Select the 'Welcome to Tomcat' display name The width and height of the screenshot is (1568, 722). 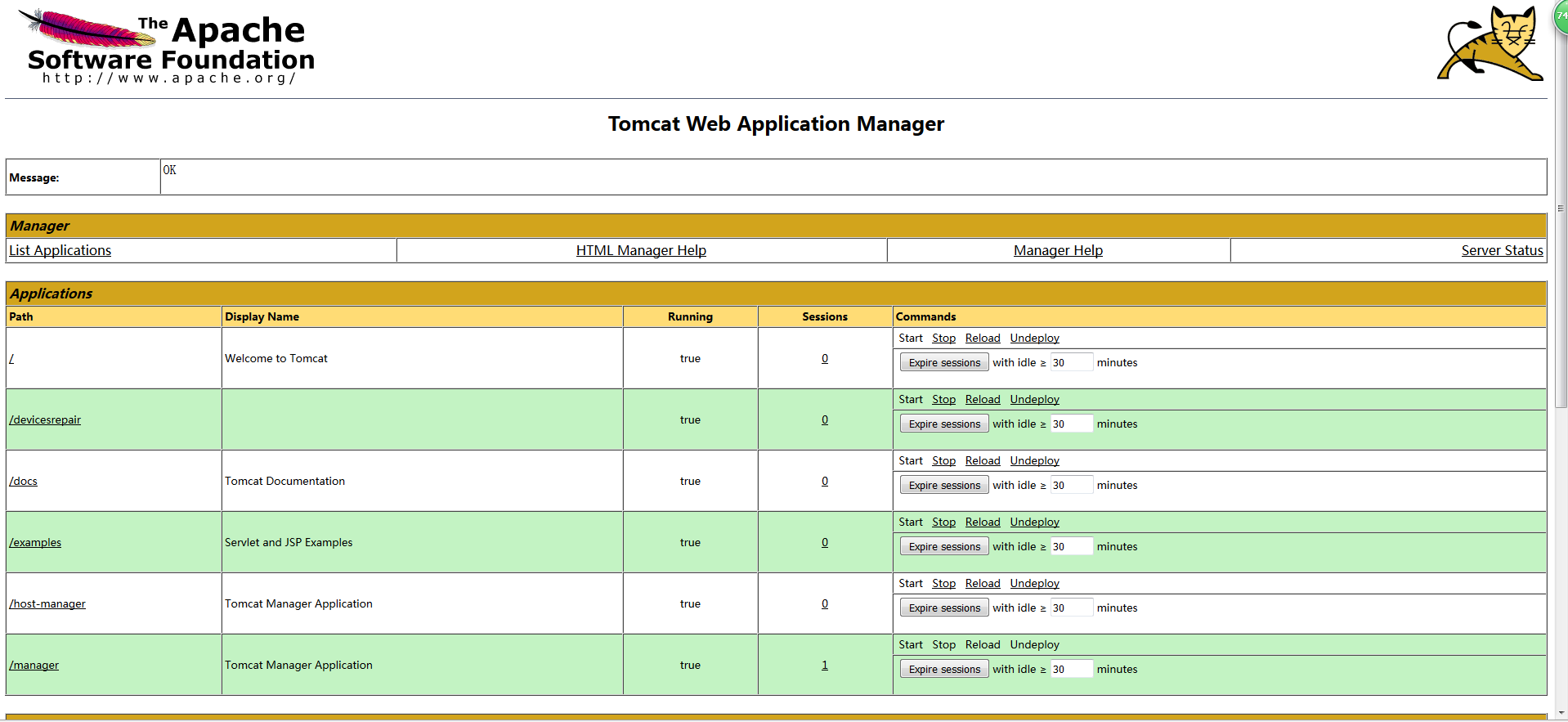(276, 358)
